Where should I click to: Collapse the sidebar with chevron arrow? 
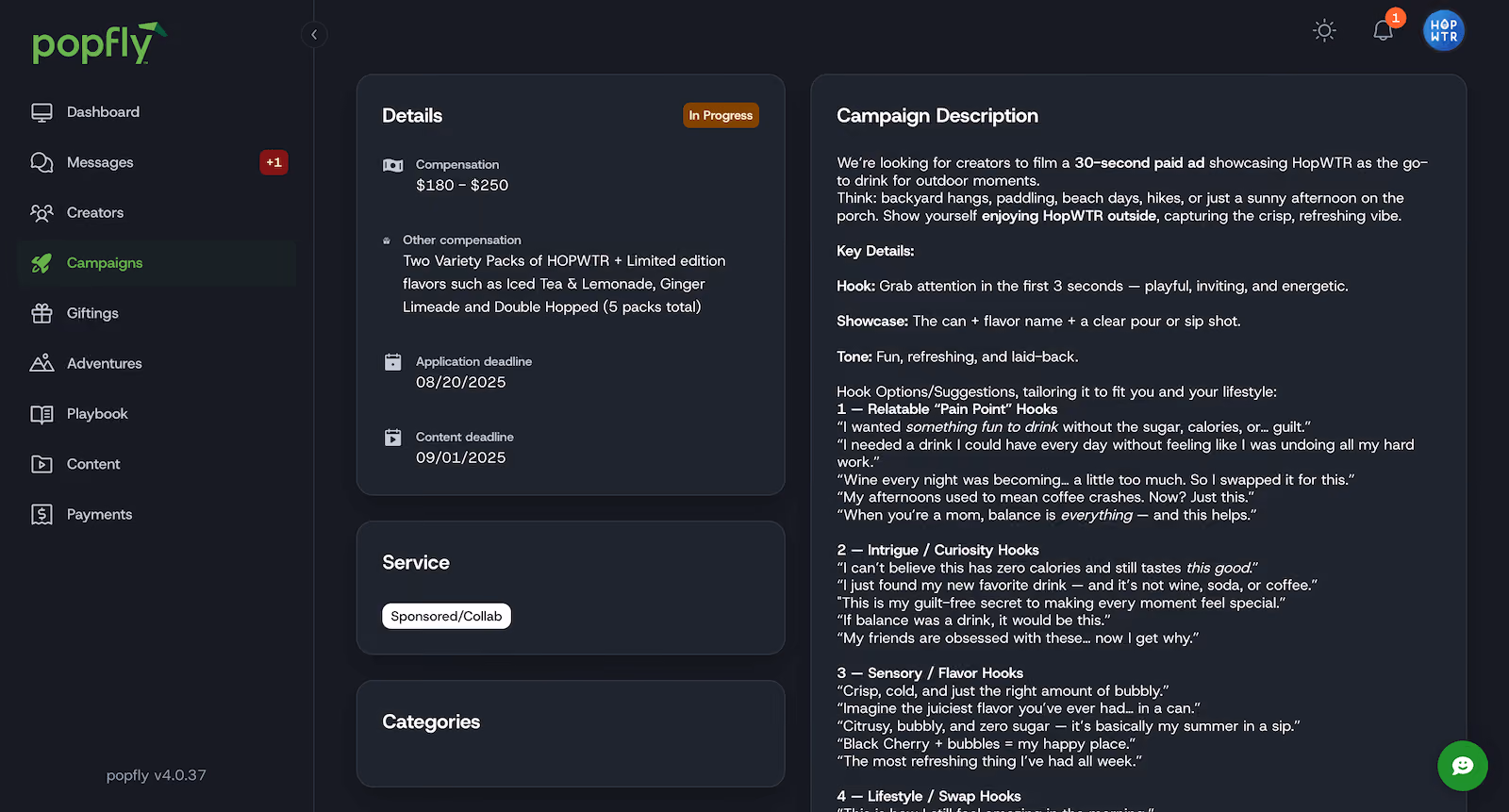(314, 35)
